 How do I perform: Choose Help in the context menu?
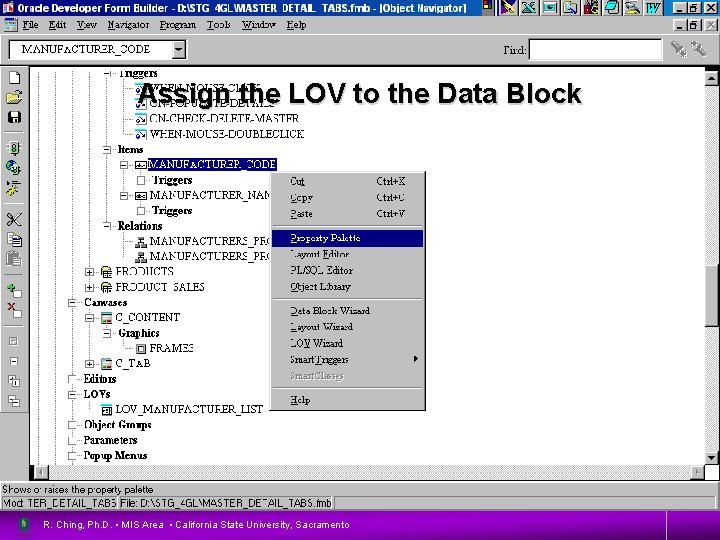[348, 400]
